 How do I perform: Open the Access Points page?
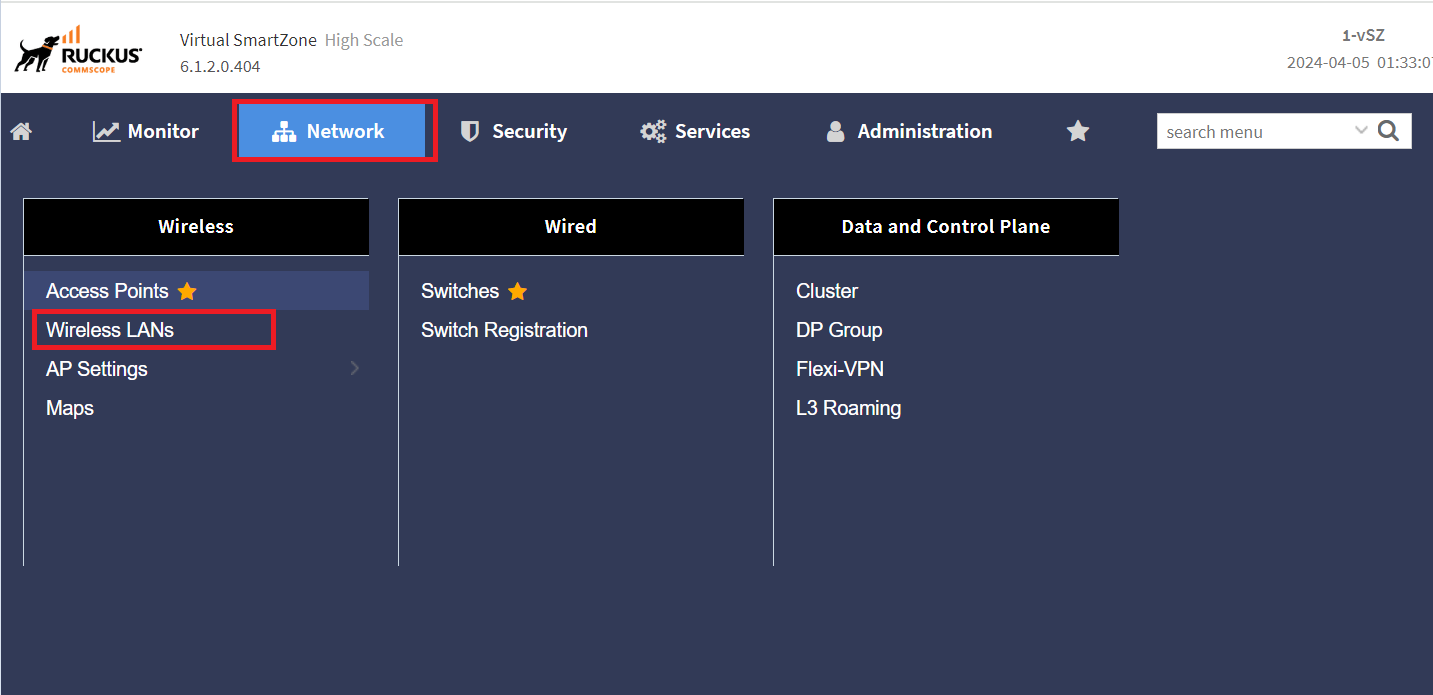tap(107, 291)
